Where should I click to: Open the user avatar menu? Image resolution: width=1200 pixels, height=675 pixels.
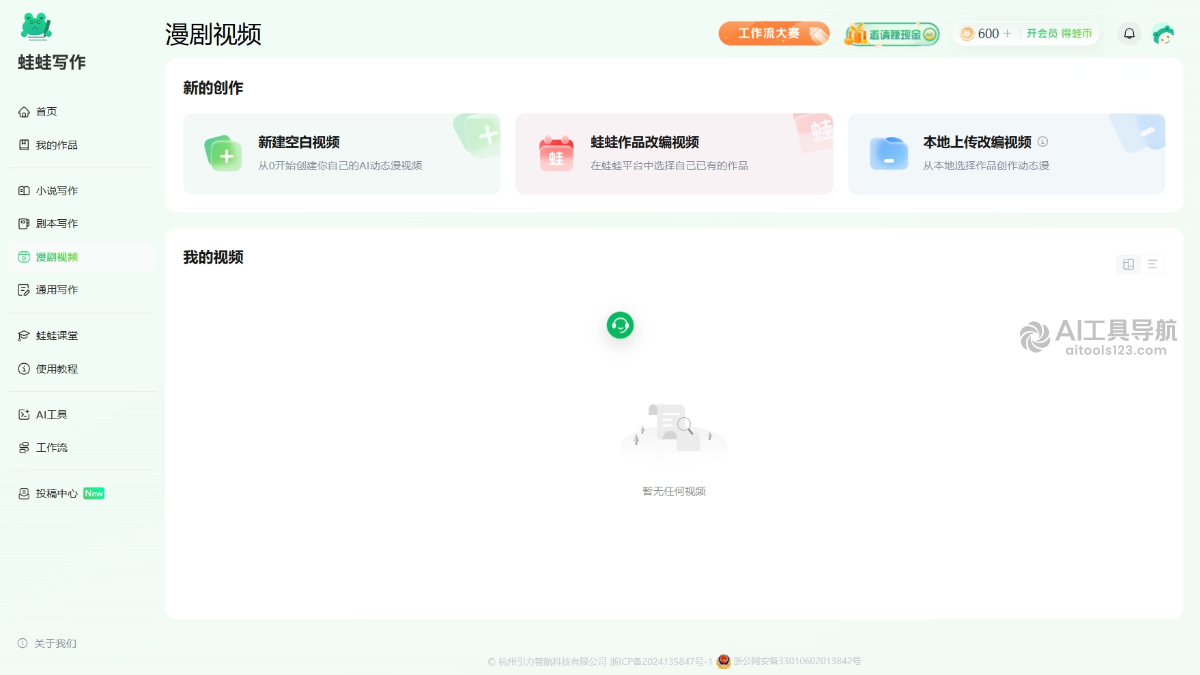[x=1163, y=34]
